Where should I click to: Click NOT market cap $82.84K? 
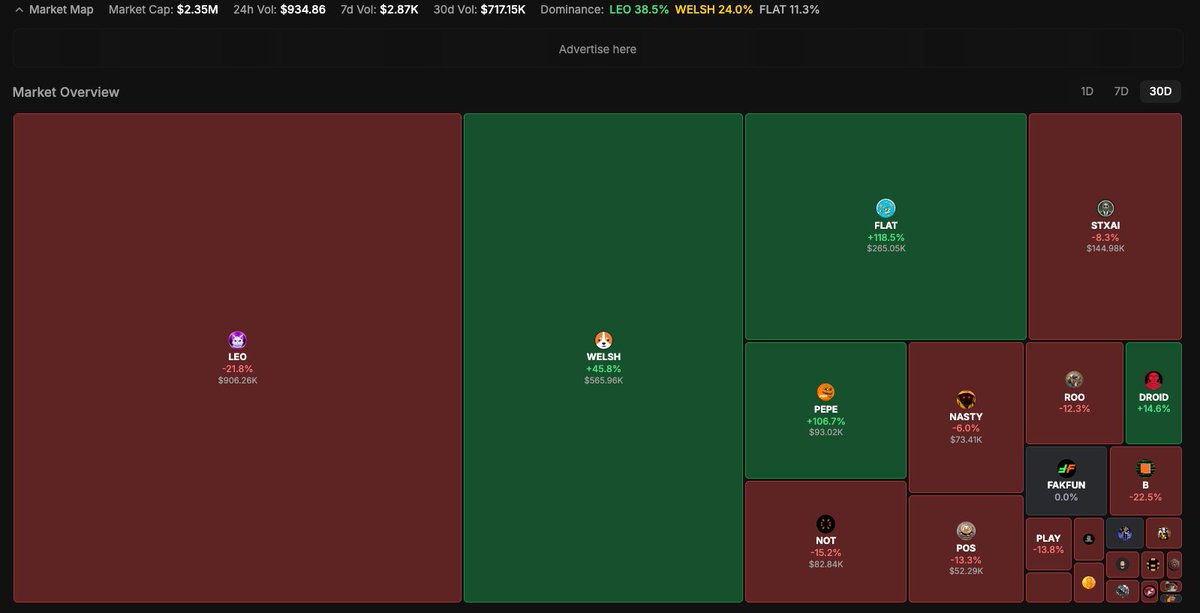tap(825, 564)
